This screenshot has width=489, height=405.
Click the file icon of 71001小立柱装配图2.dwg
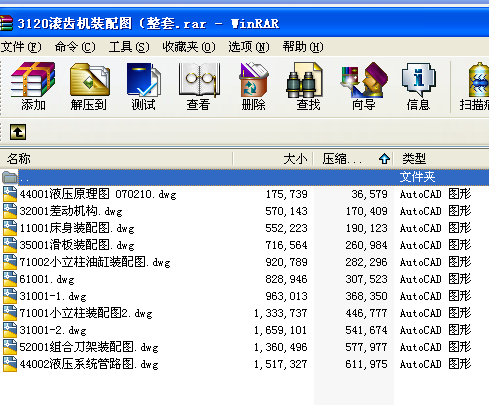[10, 313]
